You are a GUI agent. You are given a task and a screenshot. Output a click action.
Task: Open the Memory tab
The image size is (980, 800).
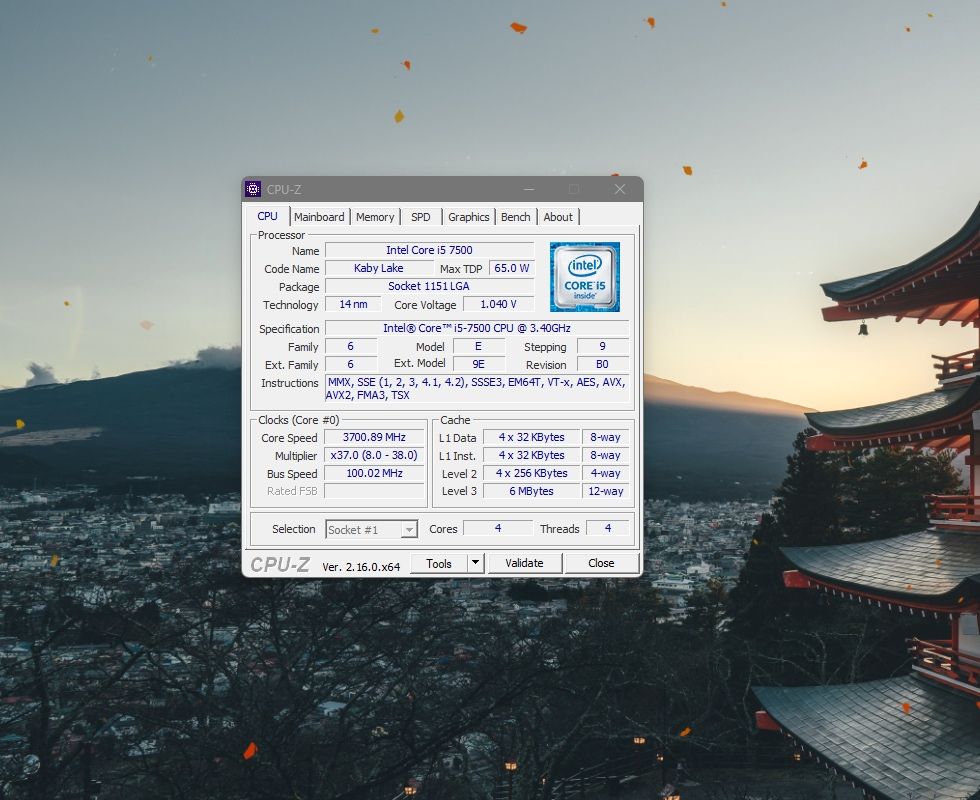point(375,217)
